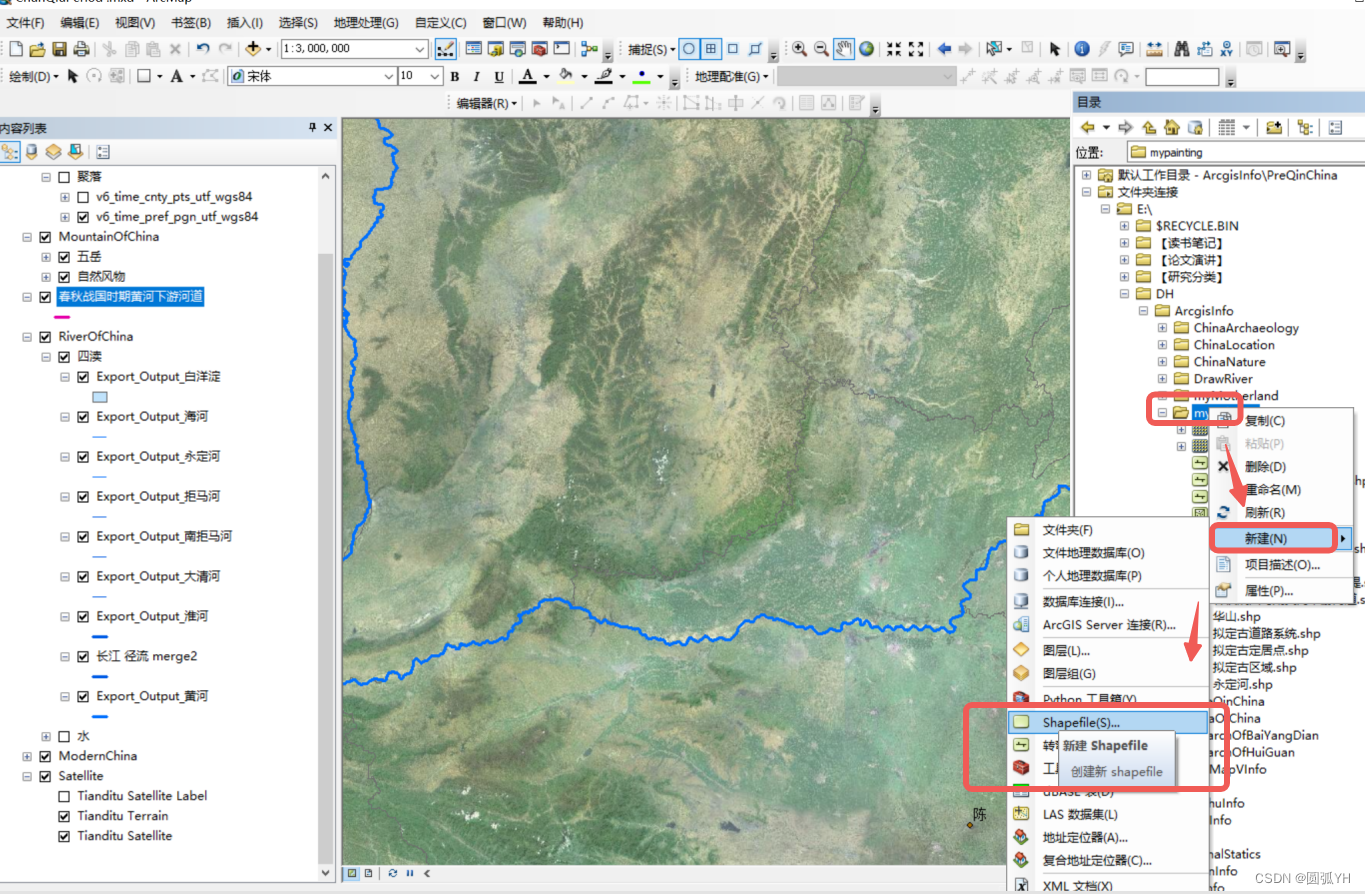
Task: Toggle Export_Output_海河 layer visibility
Action: tap(83, 417)
